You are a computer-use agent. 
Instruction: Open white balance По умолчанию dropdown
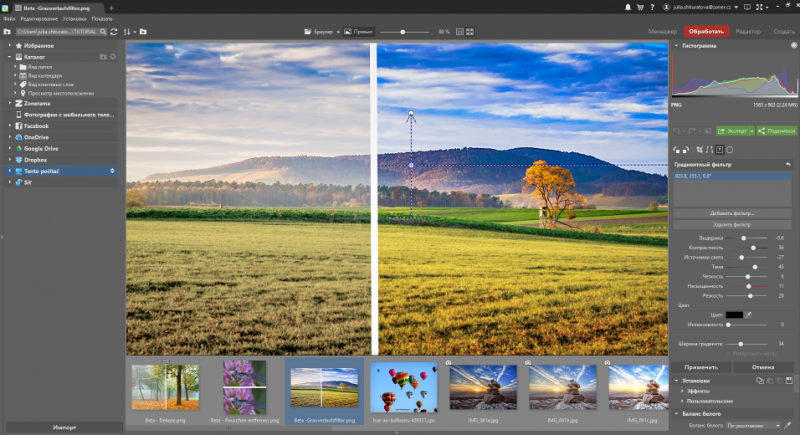tap(754, 425)
